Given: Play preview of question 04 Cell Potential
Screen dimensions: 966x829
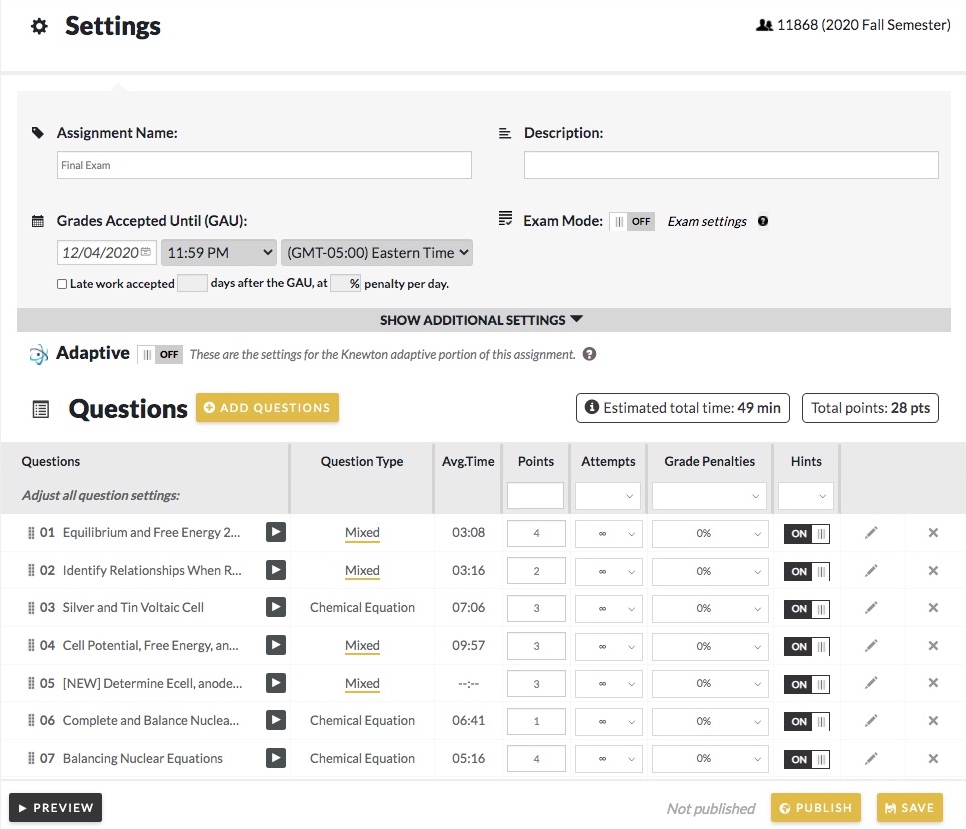Looking at the screenshot, I should 275,645.
